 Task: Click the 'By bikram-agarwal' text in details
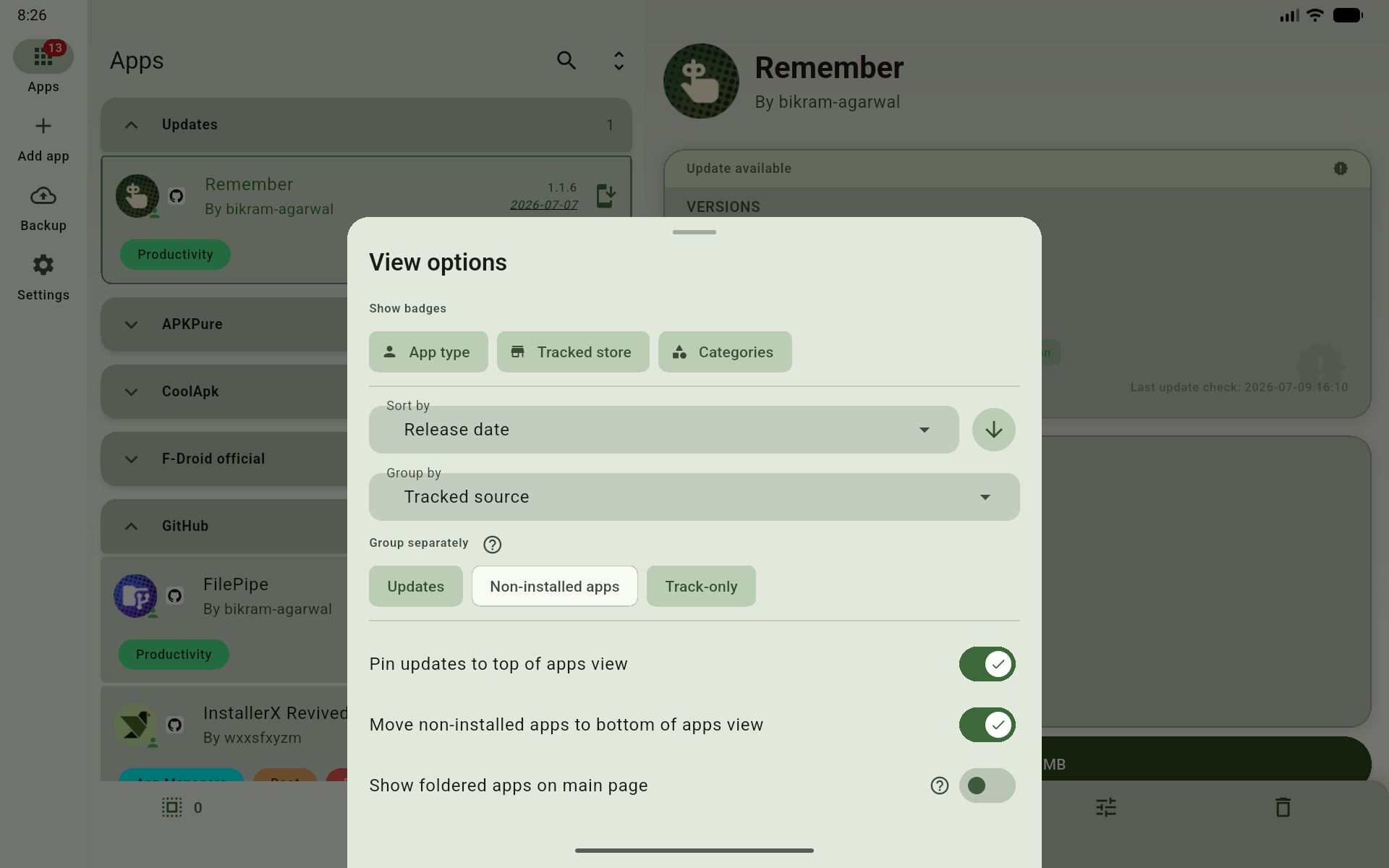click(828, 102)
